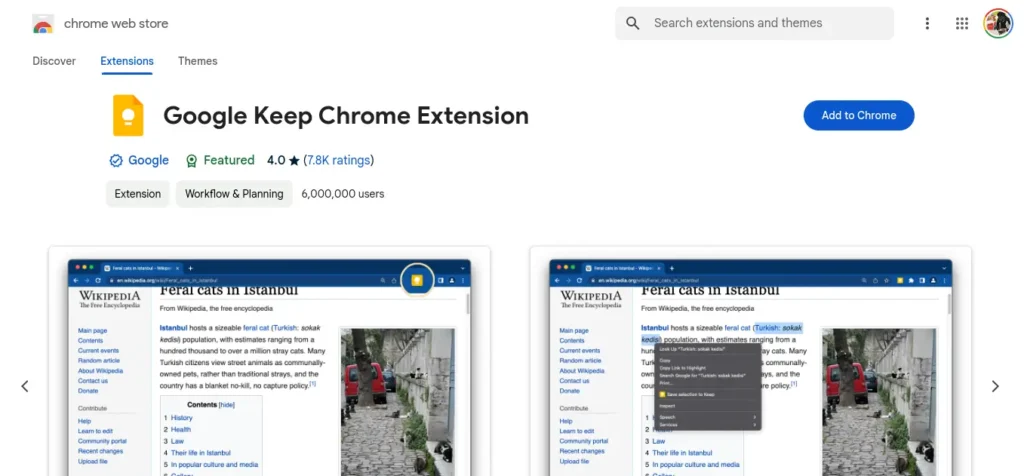Go to the Themes tab
Screen dimensions: 1024x476
point(197,61)
